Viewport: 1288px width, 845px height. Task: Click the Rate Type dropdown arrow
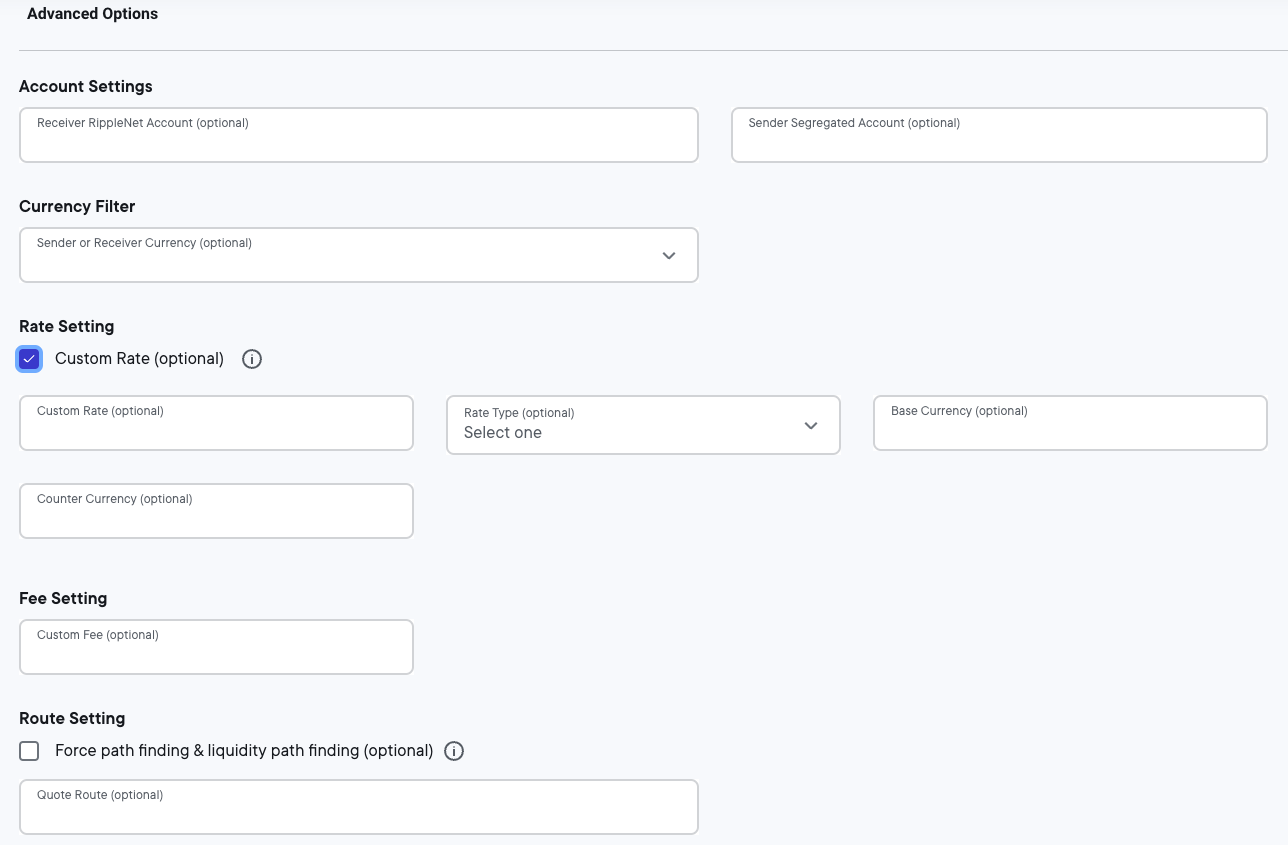(810, 425)
